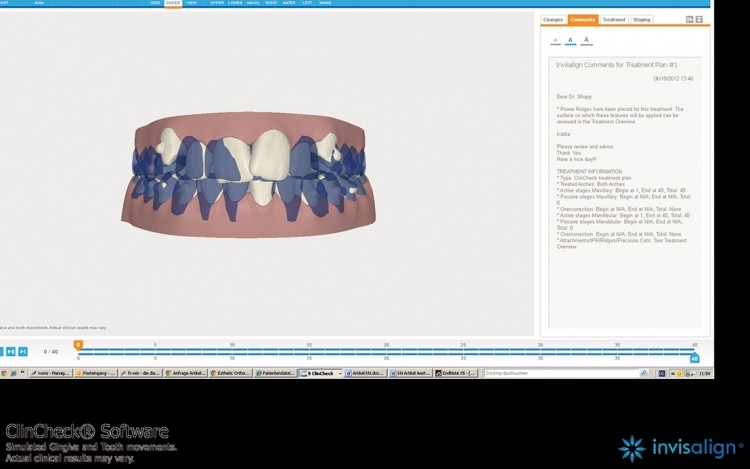Click the Invisalign Comments for Treatment Plan heading
This screenshot has width=750, height=469.
(x=616, y=65)
